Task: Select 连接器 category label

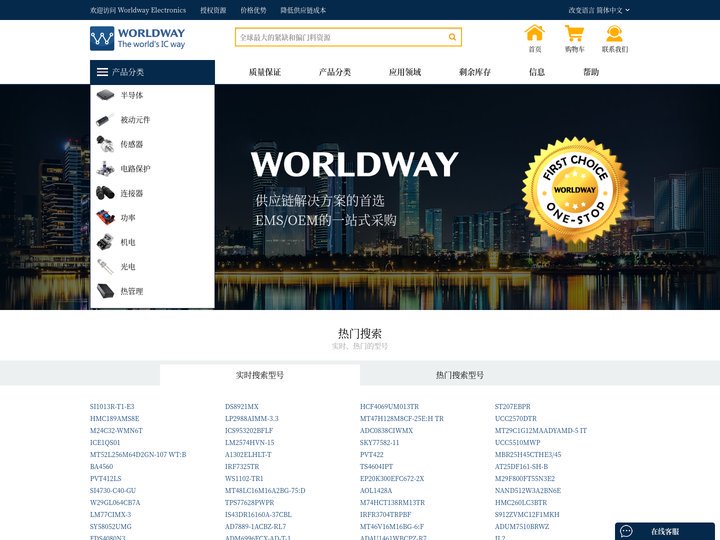Action: pos(132,193)
